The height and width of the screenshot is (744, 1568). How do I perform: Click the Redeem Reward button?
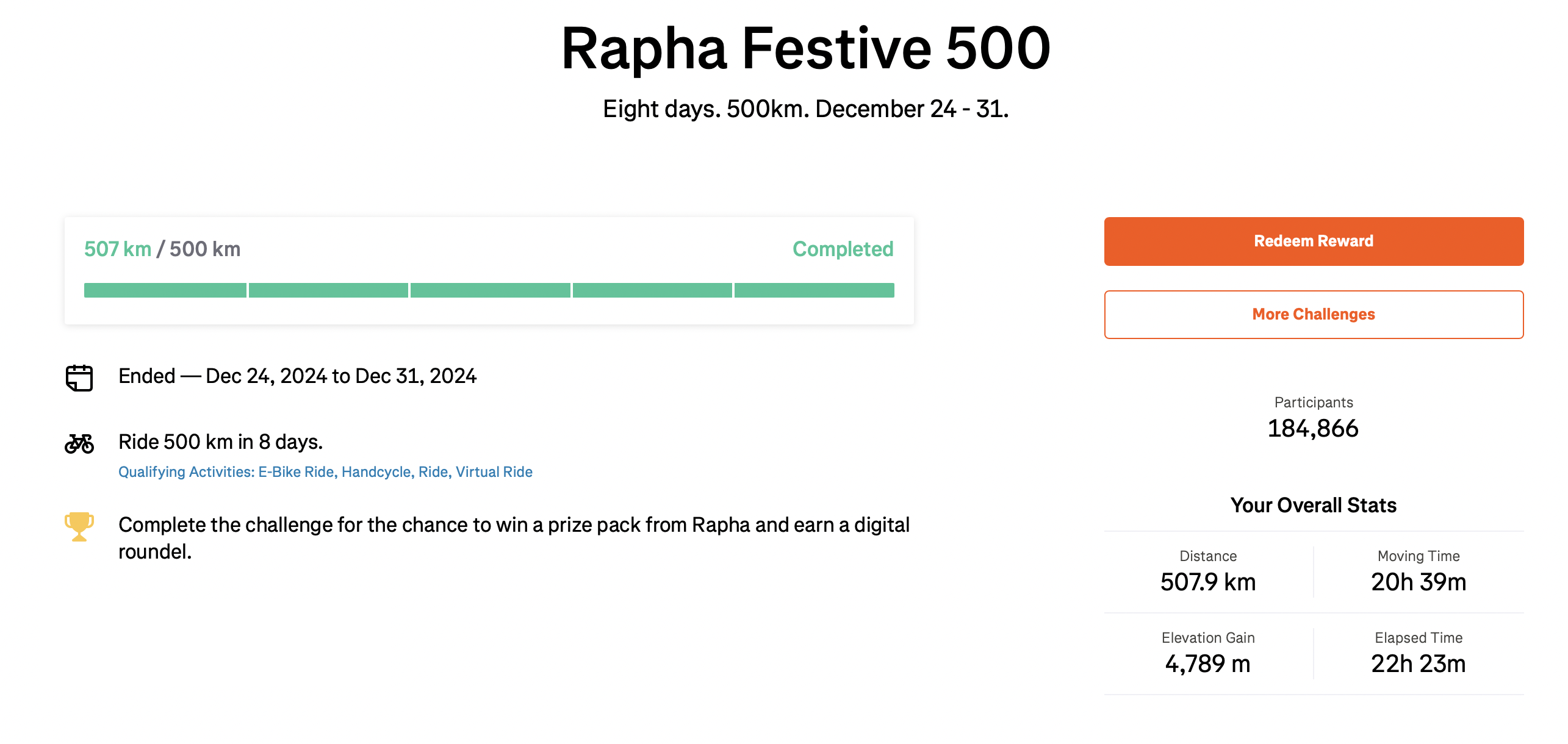coord(1314,241)
